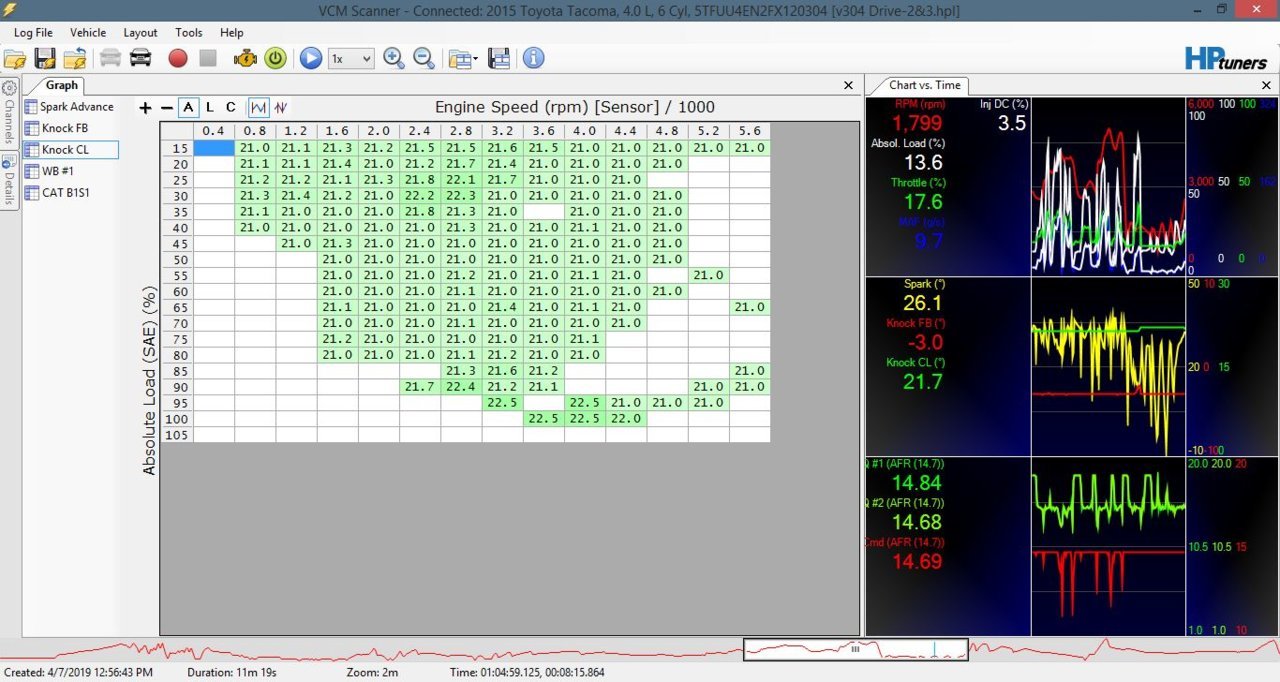This screenshot has height=682, width=1280.
Task: Open the Vehicle menu
Action: pyautogui.click(x=88, y=33)
